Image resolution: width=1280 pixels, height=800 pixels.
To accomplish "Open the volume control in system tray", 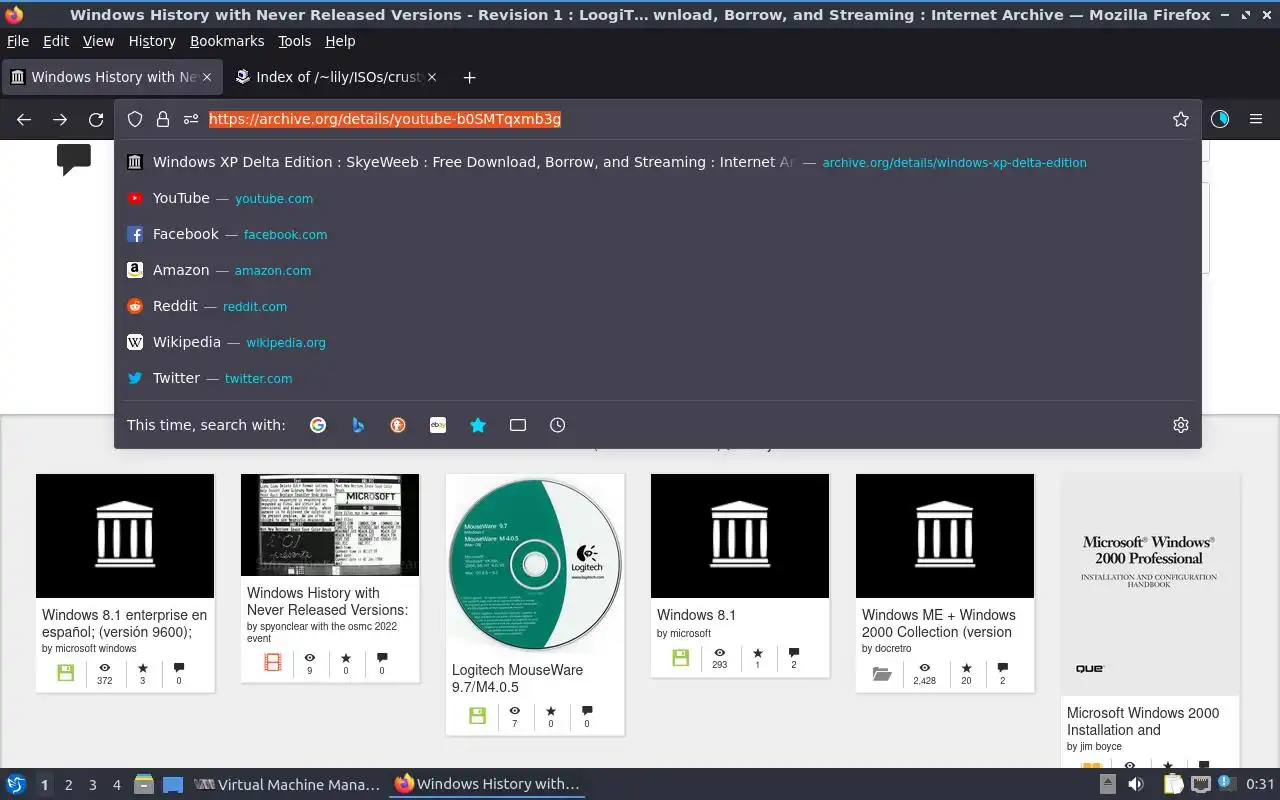I will 1137,784.
